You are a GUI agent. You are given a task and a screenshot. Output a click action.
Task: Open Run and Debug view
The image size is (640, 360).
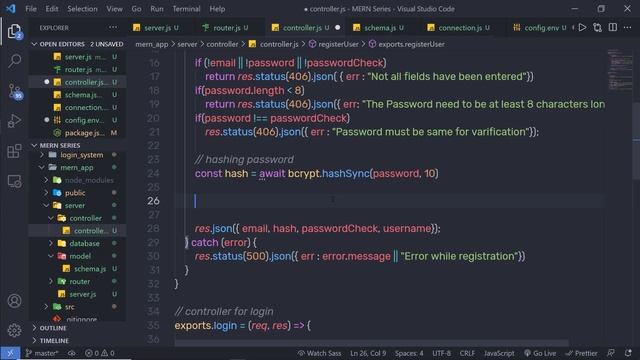pyautogui.click(x=14, y=121)
